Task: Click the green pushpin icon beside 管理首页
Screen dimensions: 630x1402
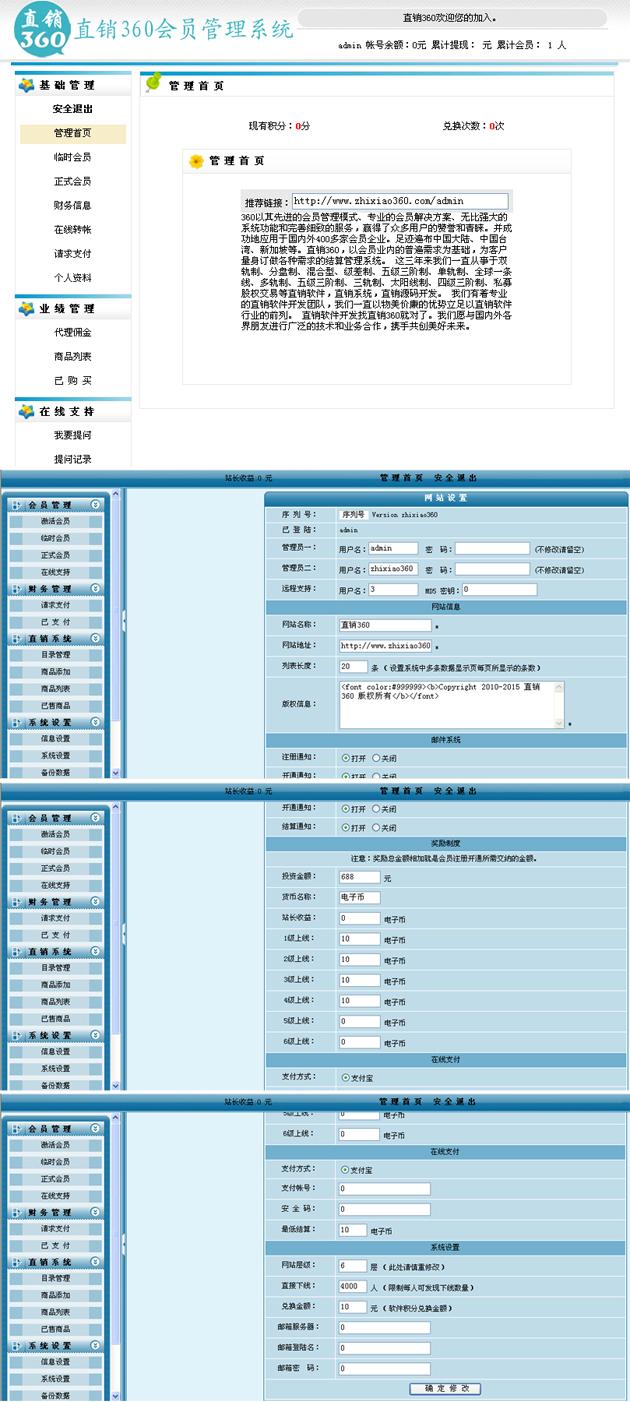Action: pyautogui.click(x=153, y=84)
